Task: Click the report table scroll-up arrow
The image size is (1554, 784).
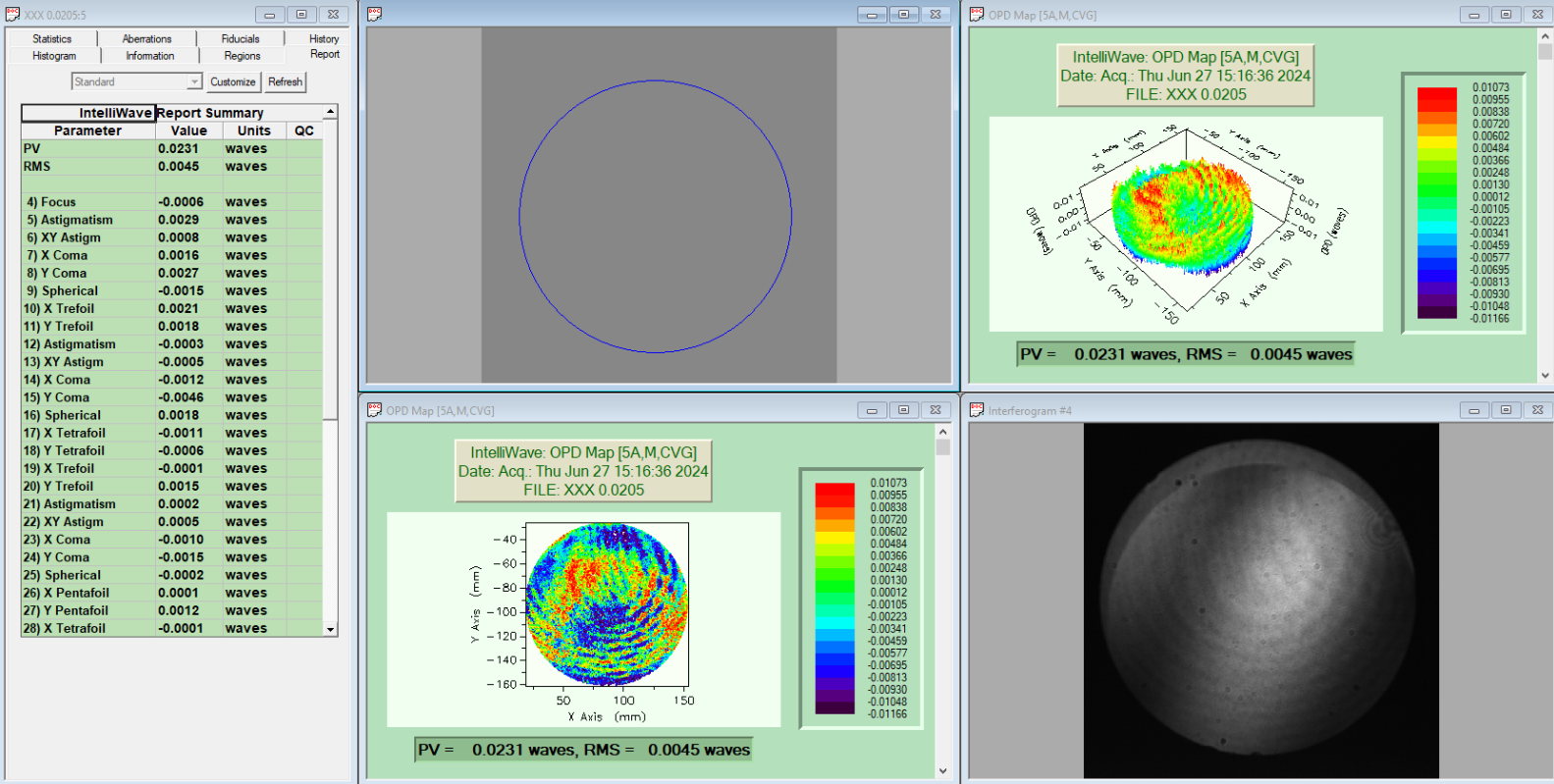Action: [330, 112]
